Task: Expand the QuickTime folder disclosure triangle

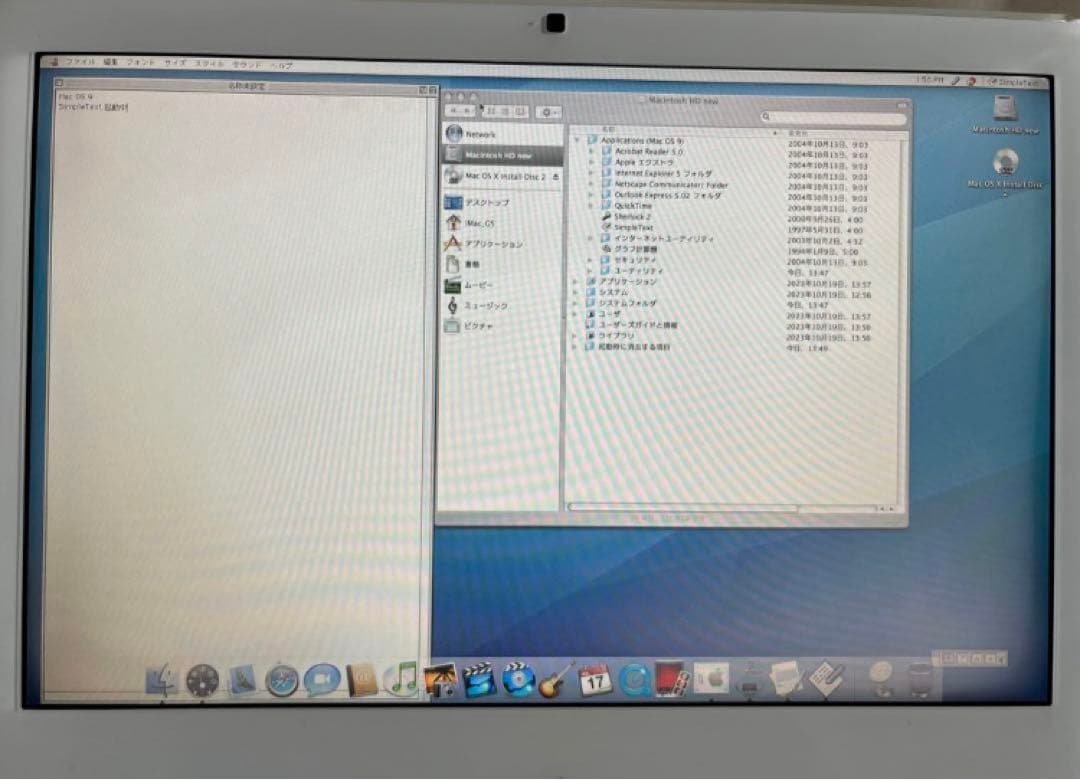Action: coord(592,205)
